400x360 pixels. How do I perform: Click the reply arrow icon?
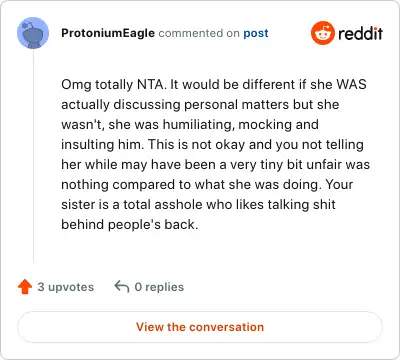point(122,287)
